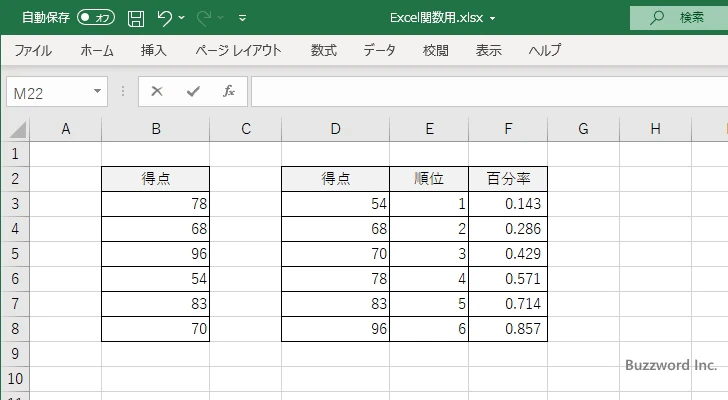Select row 10 header
This screenshot has width=728, height=400.
click(15, 379)
